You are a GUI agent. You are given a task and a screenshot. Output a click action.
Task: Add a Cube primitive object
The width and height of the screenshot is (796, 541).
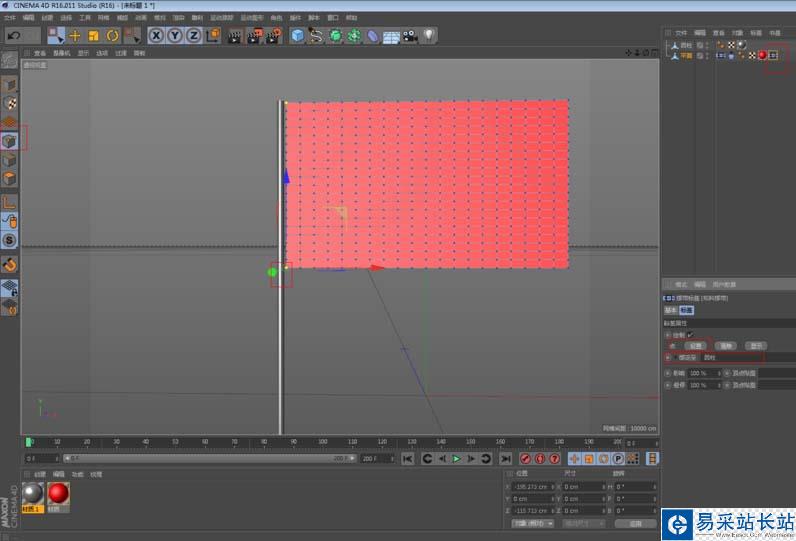[x=298, y=35]
